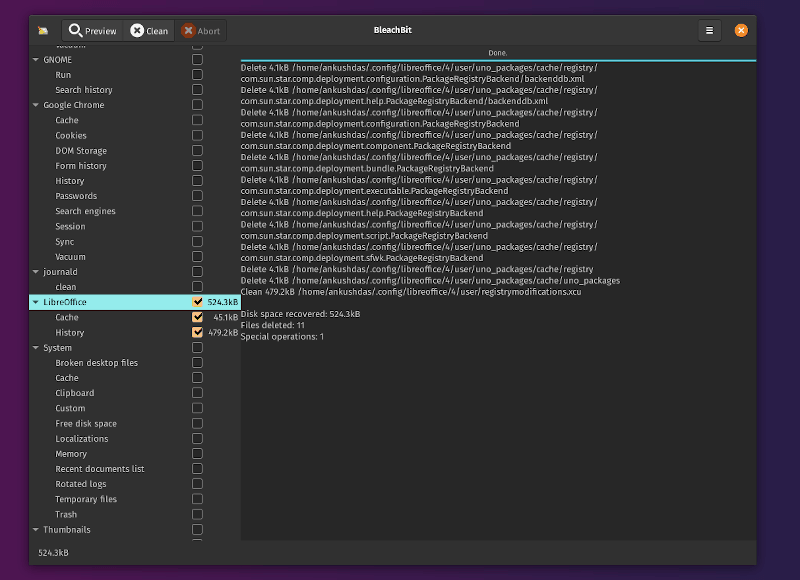This screenshot has width=800, height=580.
Task: Uncheck the LibreOffice Cache checkbox
Action: pos(197,317)
